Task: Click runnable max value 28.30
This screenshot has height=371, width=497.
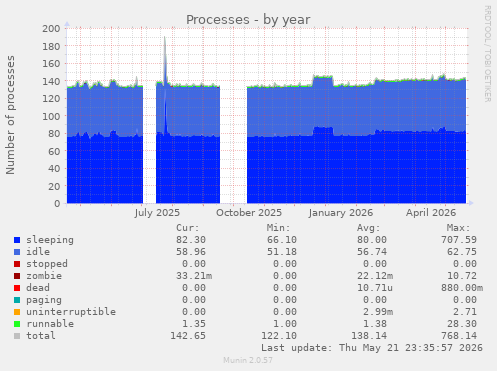Action: point(462,324)
